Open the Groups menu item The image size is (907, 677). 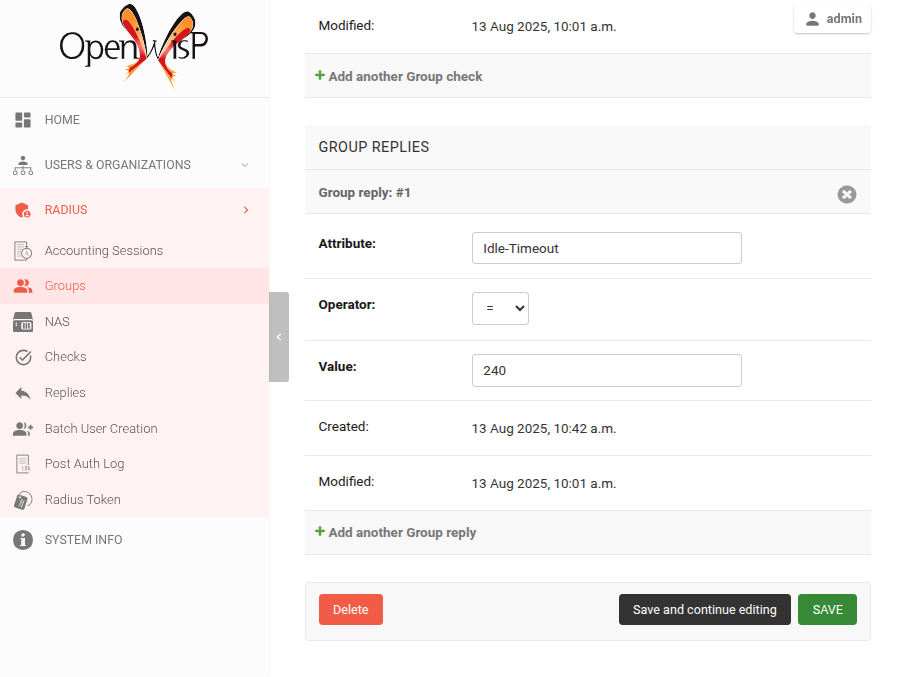tap(65, 286)
